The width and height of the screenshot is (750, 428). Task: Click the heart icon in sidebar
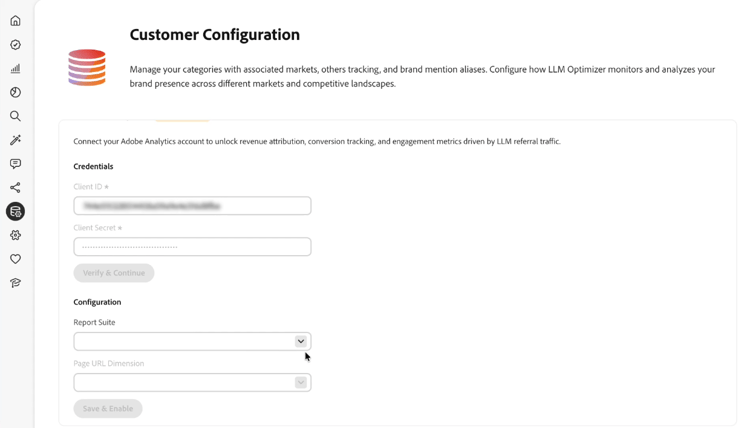pos(15,259)
